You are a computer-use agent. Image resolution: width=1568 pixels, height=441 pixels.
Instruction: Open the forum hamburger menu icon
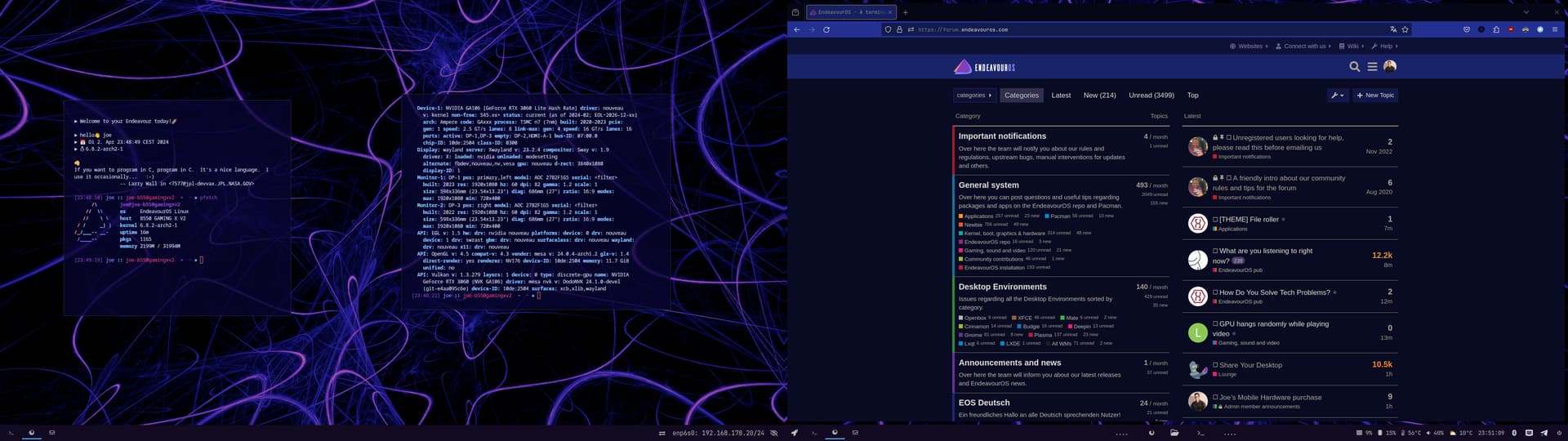coord(1372,67)
